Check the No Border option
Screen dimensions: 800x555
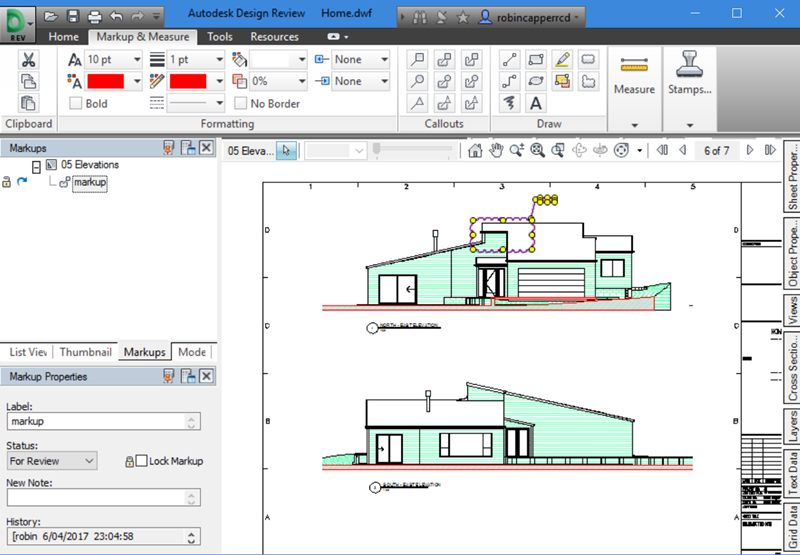click(241, 103)
